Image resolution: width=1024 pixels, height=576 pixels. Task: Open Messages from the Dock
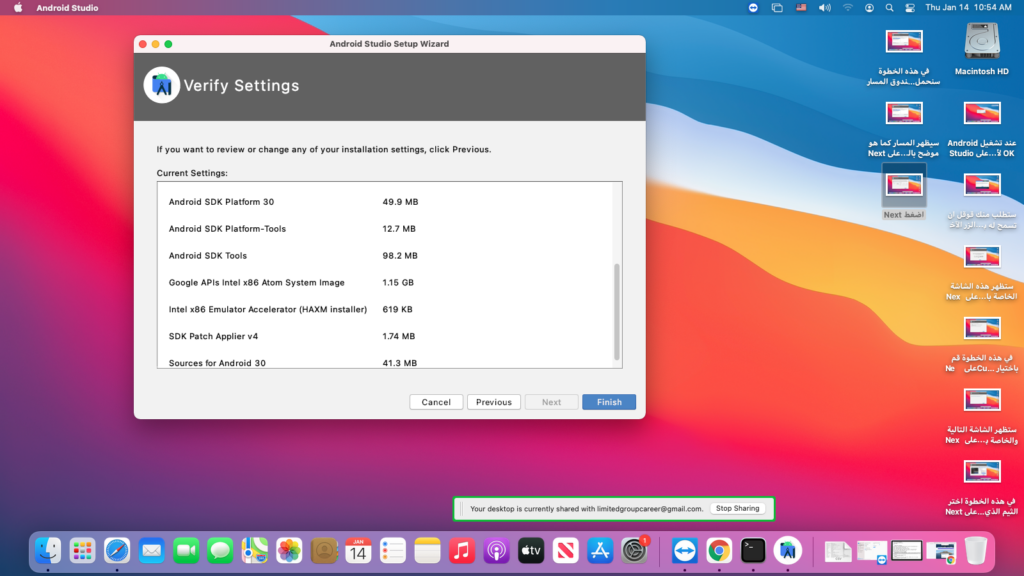220,551
